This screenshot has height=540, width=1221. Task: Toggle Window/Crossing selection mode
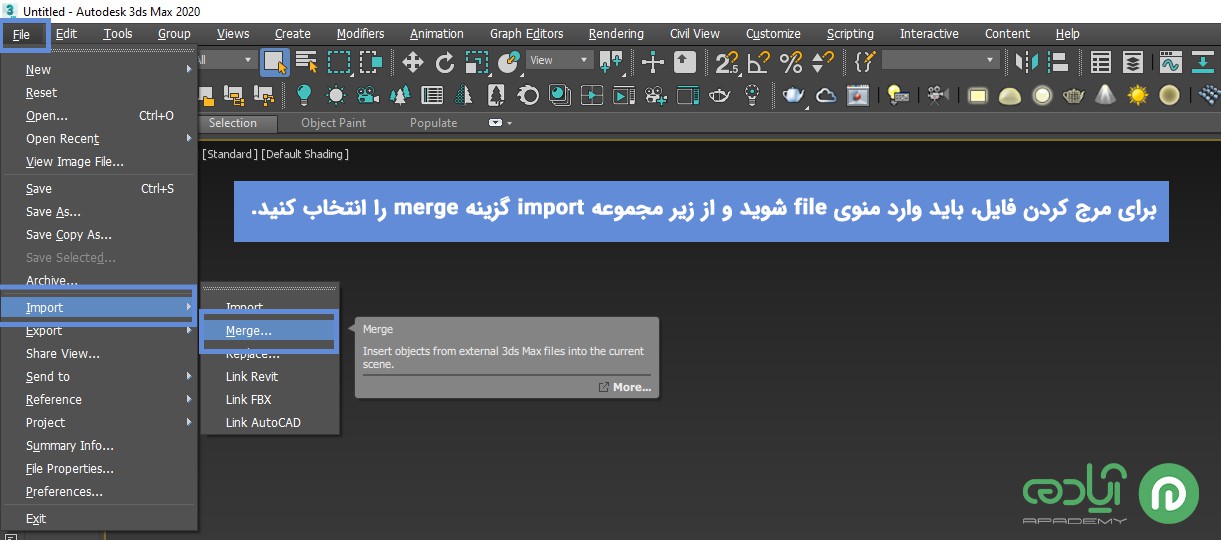point(371,62)
